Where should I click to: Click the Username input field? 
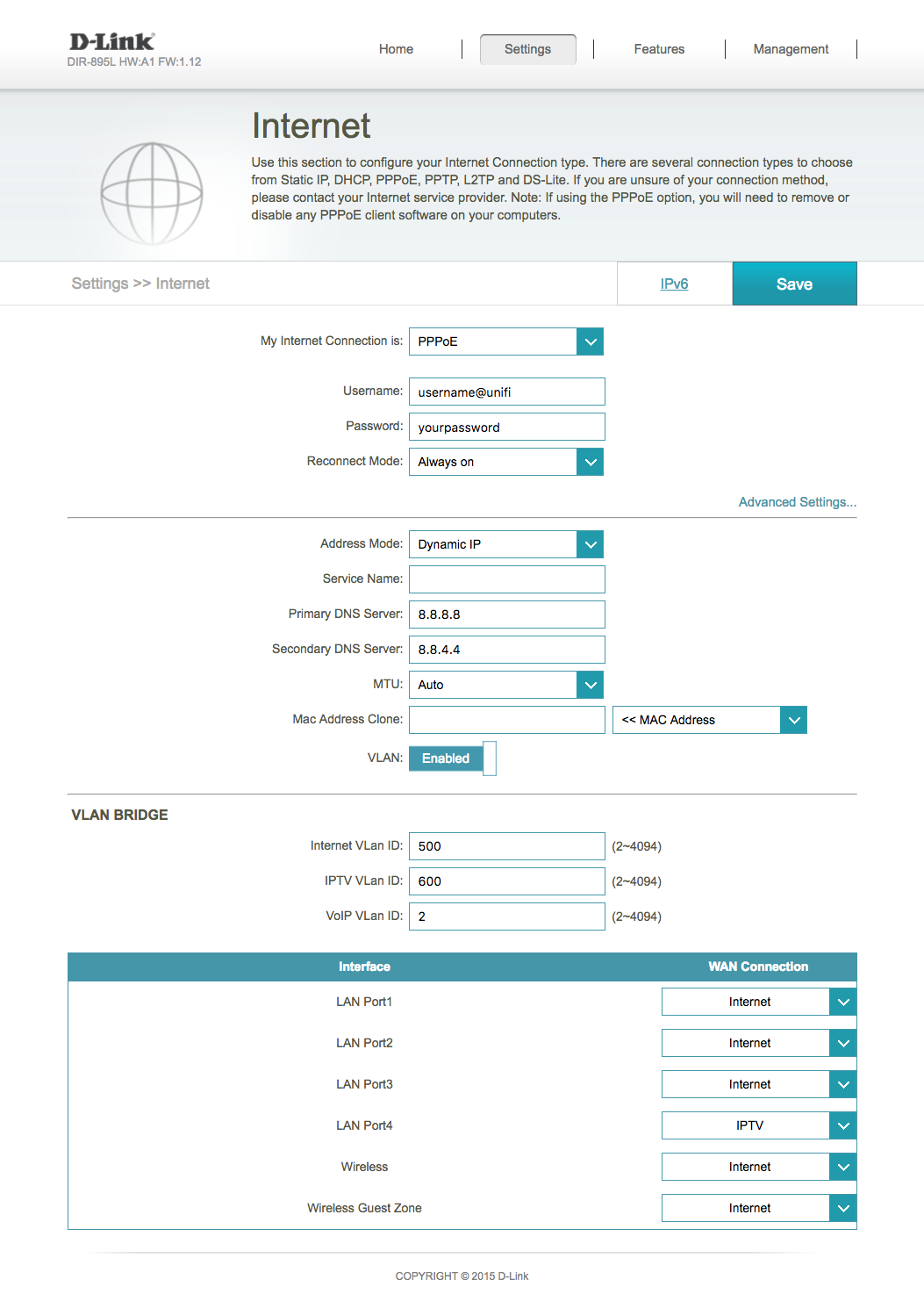(x=506, y=392)
